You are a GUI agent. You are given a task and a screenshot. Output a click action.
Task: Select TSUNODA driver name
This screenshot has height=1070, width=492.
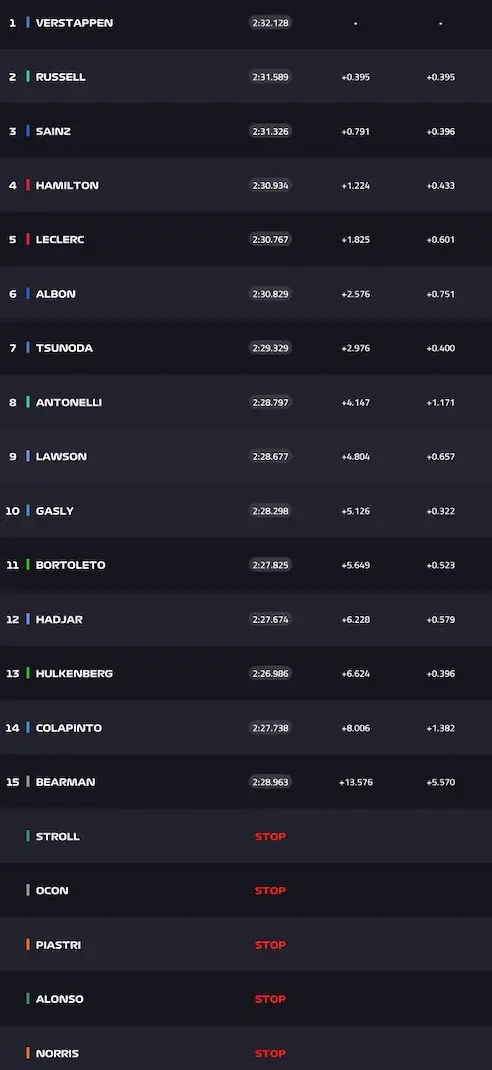[64, 348]
